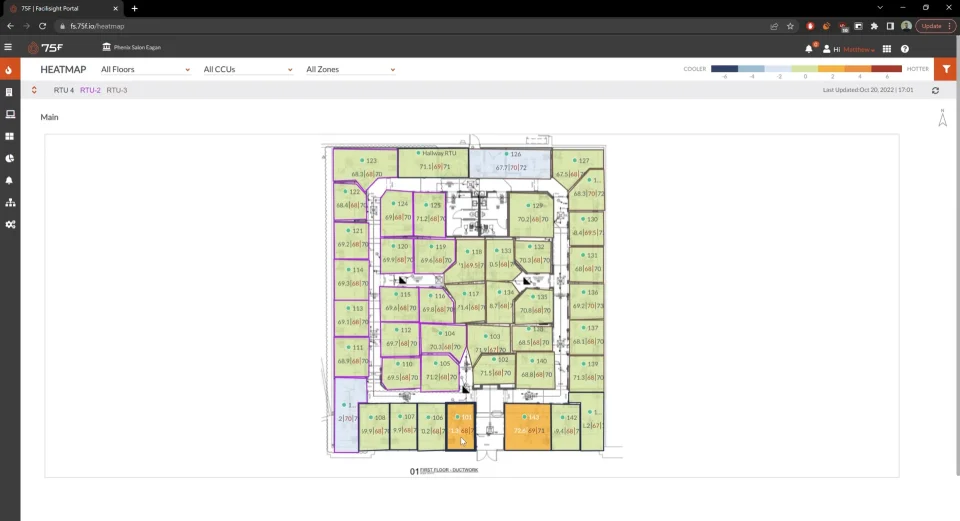The image size is (960, 521).
Task: Select the RTU-2 tab
Action: [x=90, y=90]
